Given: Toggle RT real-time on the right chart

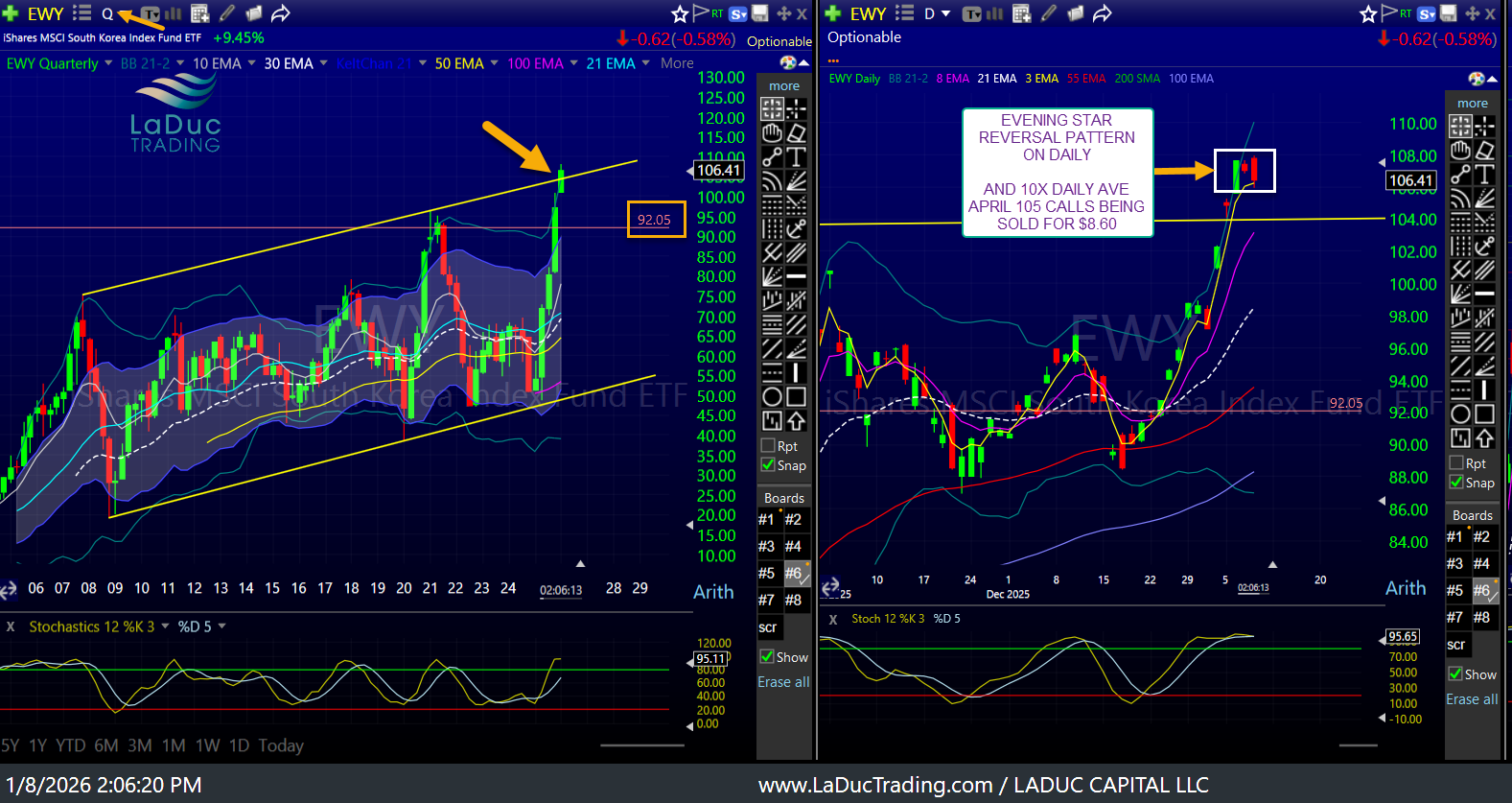Looking at the screenshot, I should pos(1406,13).
